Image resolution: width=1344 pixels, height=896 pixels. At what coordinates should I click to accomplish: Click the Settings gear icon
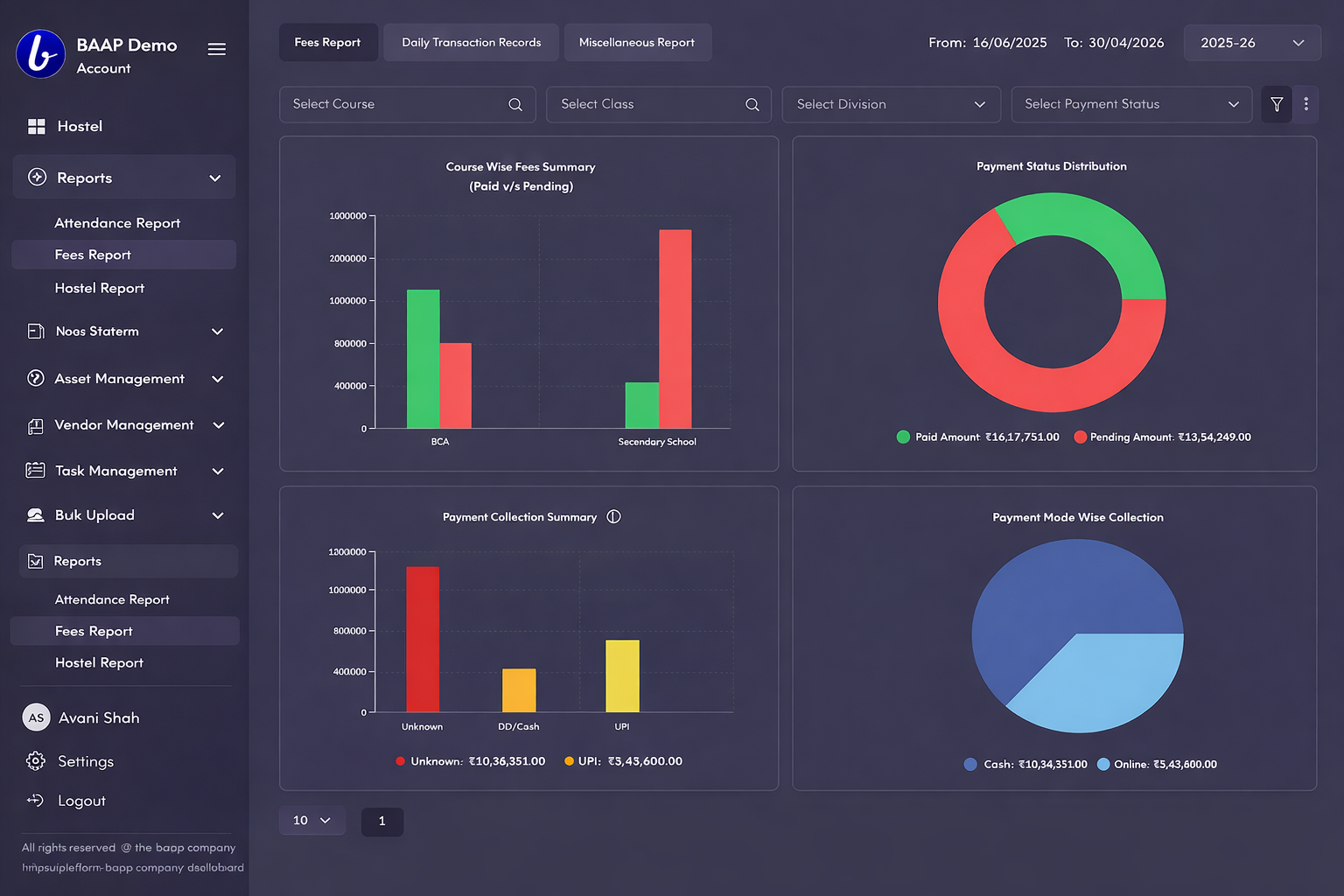(x=36, y=761)
